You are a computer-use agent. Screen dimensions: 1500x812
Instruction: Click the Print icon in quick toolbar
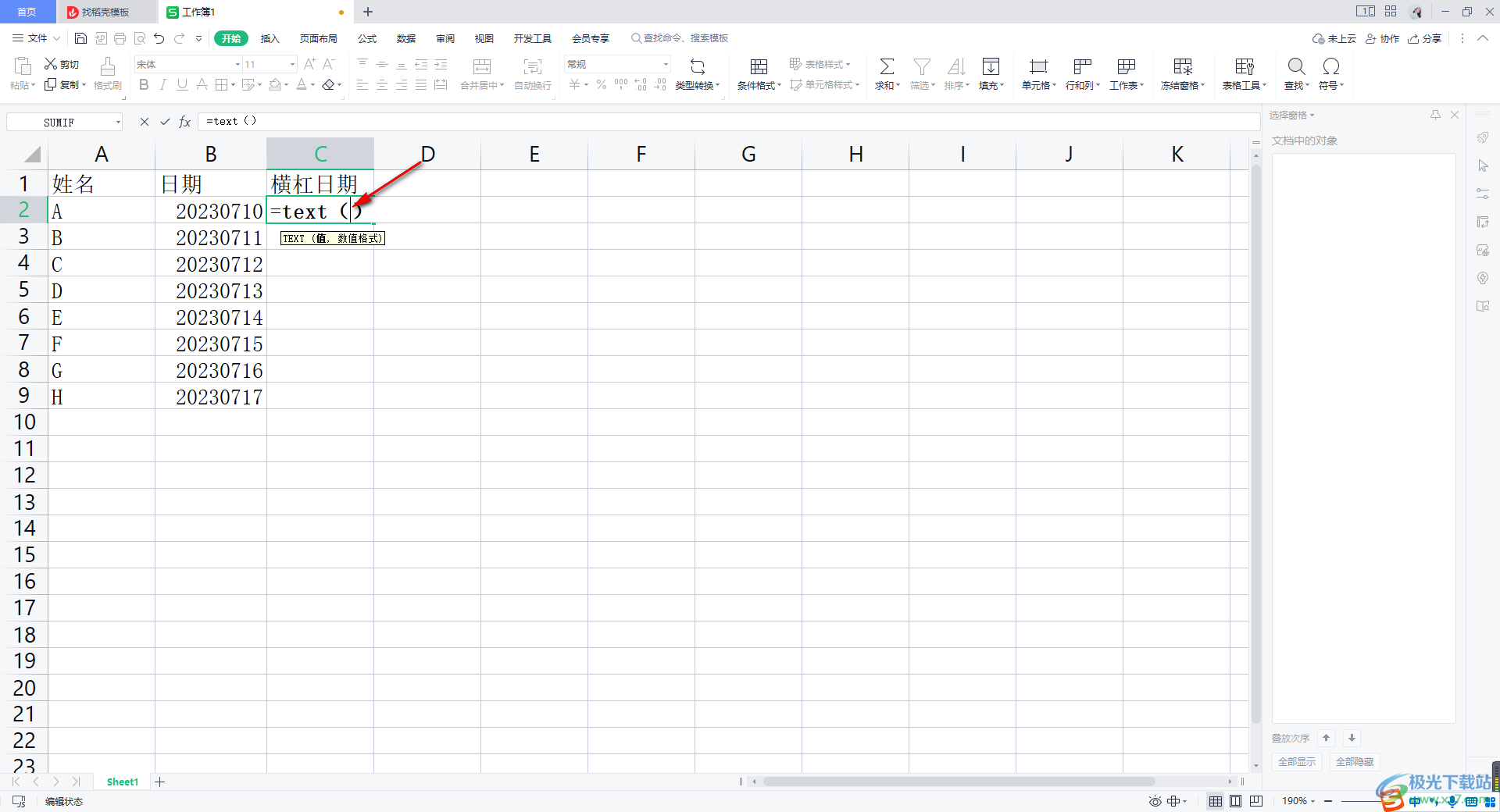click(120, 38)
